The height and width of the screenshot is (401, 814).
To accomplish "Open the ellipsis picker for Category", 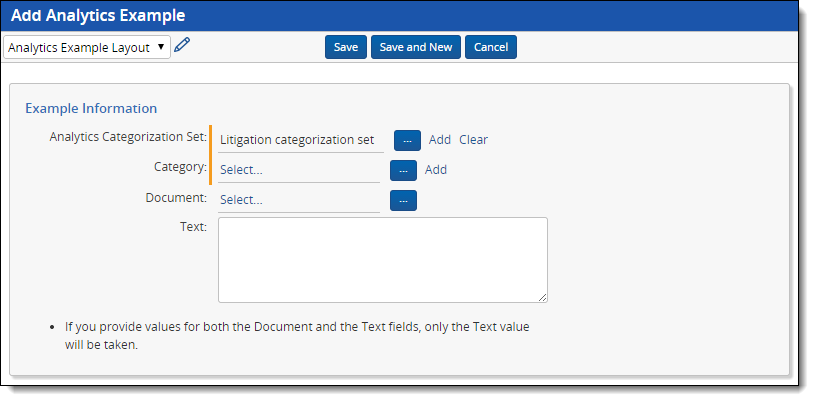I will coord(403,170).
